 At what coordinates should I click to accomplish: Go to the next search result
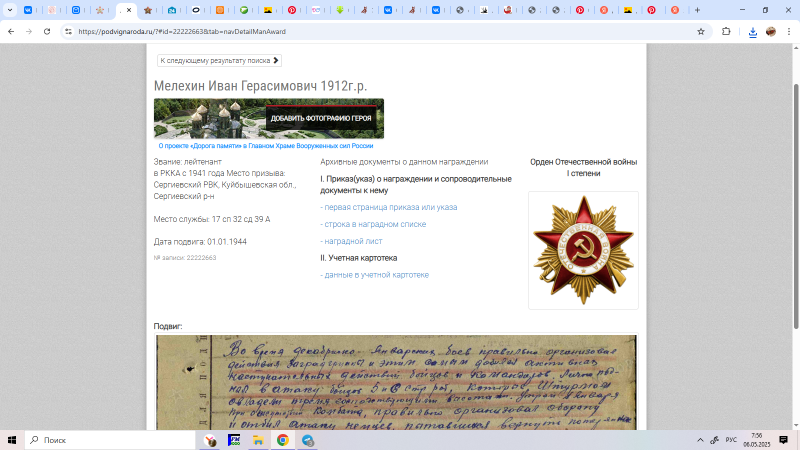[x=219, y=61]
